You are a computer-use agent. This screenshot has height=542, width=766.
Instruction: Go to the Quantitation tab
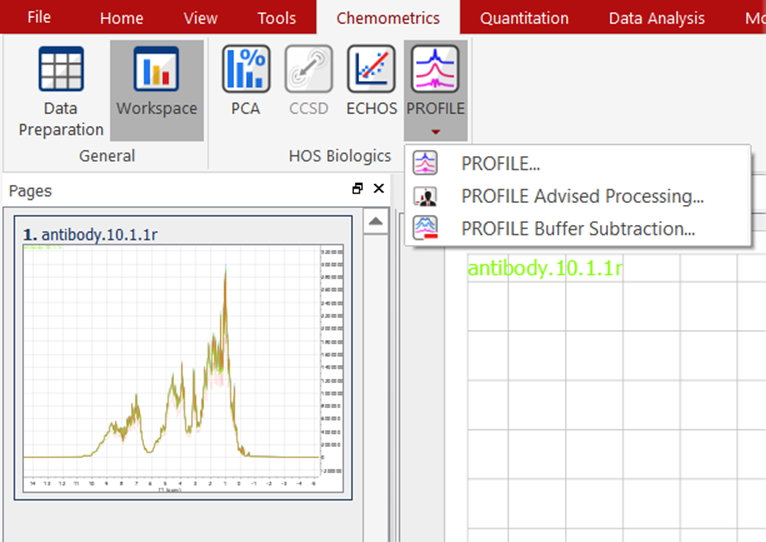pos(524,18)
